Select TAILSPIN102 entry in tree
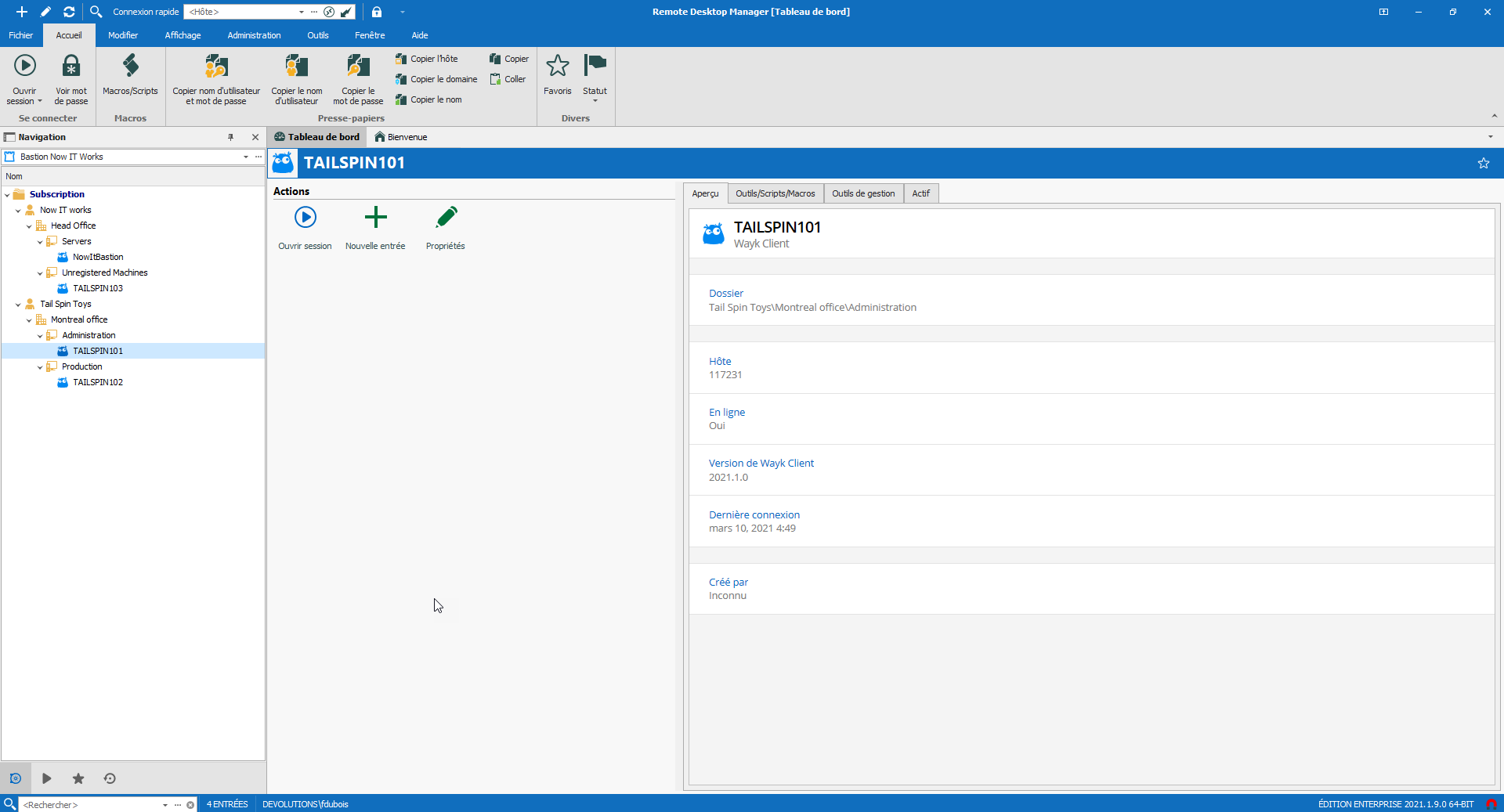 tap(98, 382)
